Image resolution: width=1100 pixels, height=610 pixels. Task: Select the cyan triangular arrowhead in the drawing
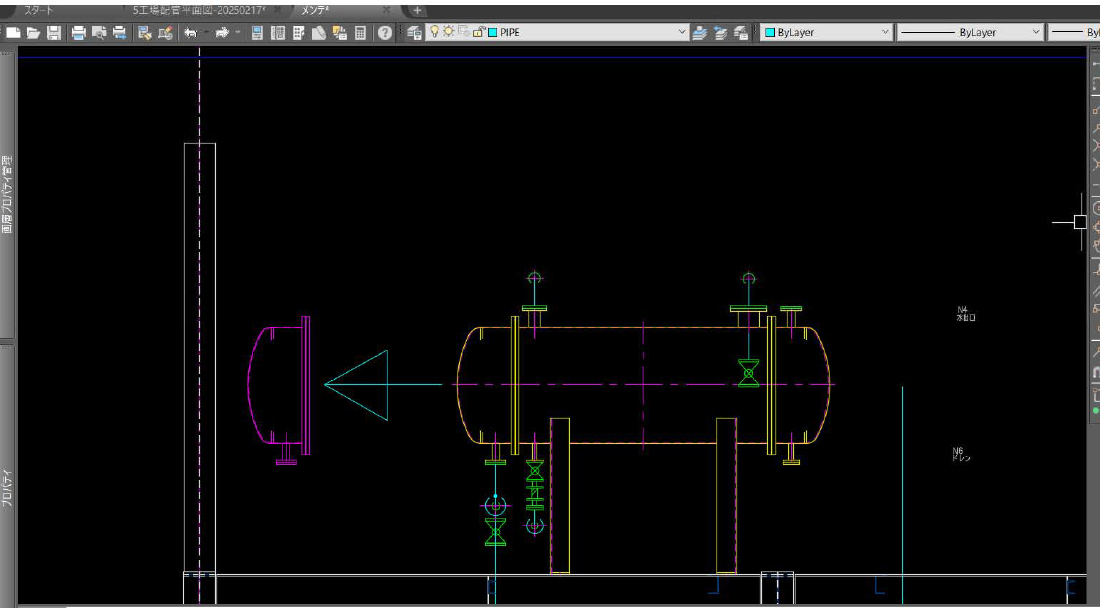click(356, 385)
